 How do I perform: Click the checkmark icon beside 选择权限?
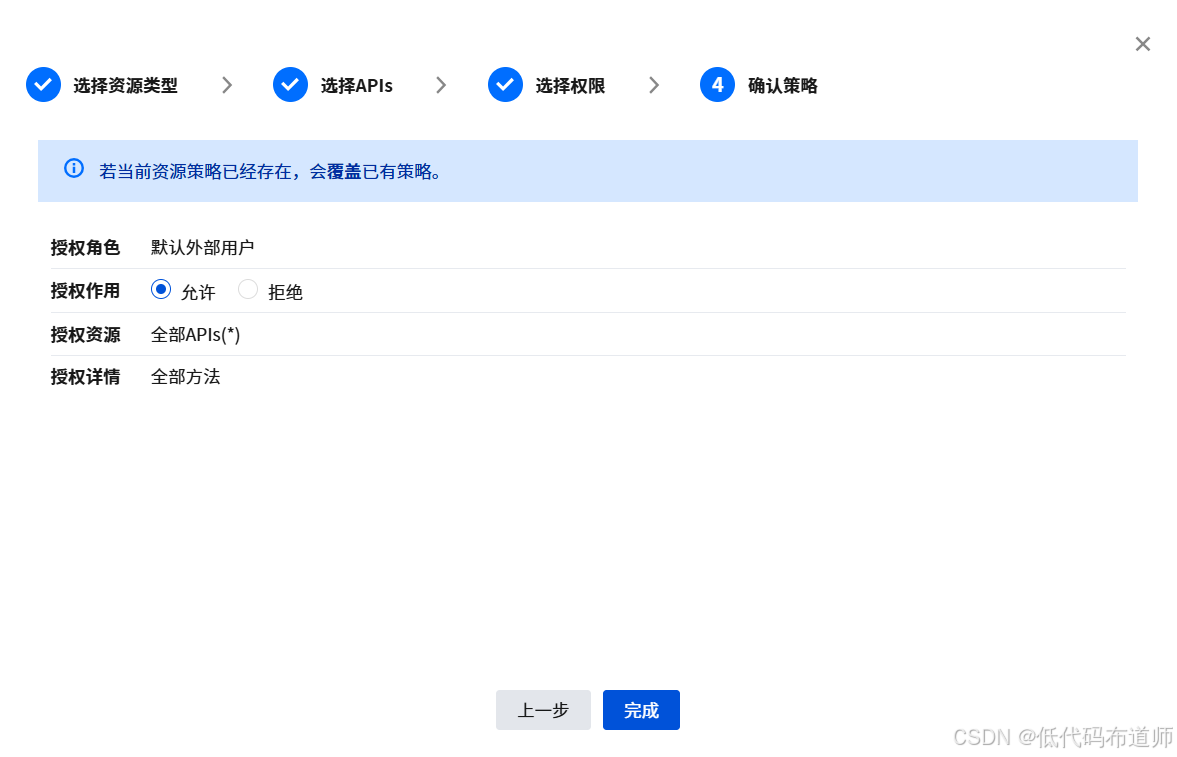[x=506, y=85]
